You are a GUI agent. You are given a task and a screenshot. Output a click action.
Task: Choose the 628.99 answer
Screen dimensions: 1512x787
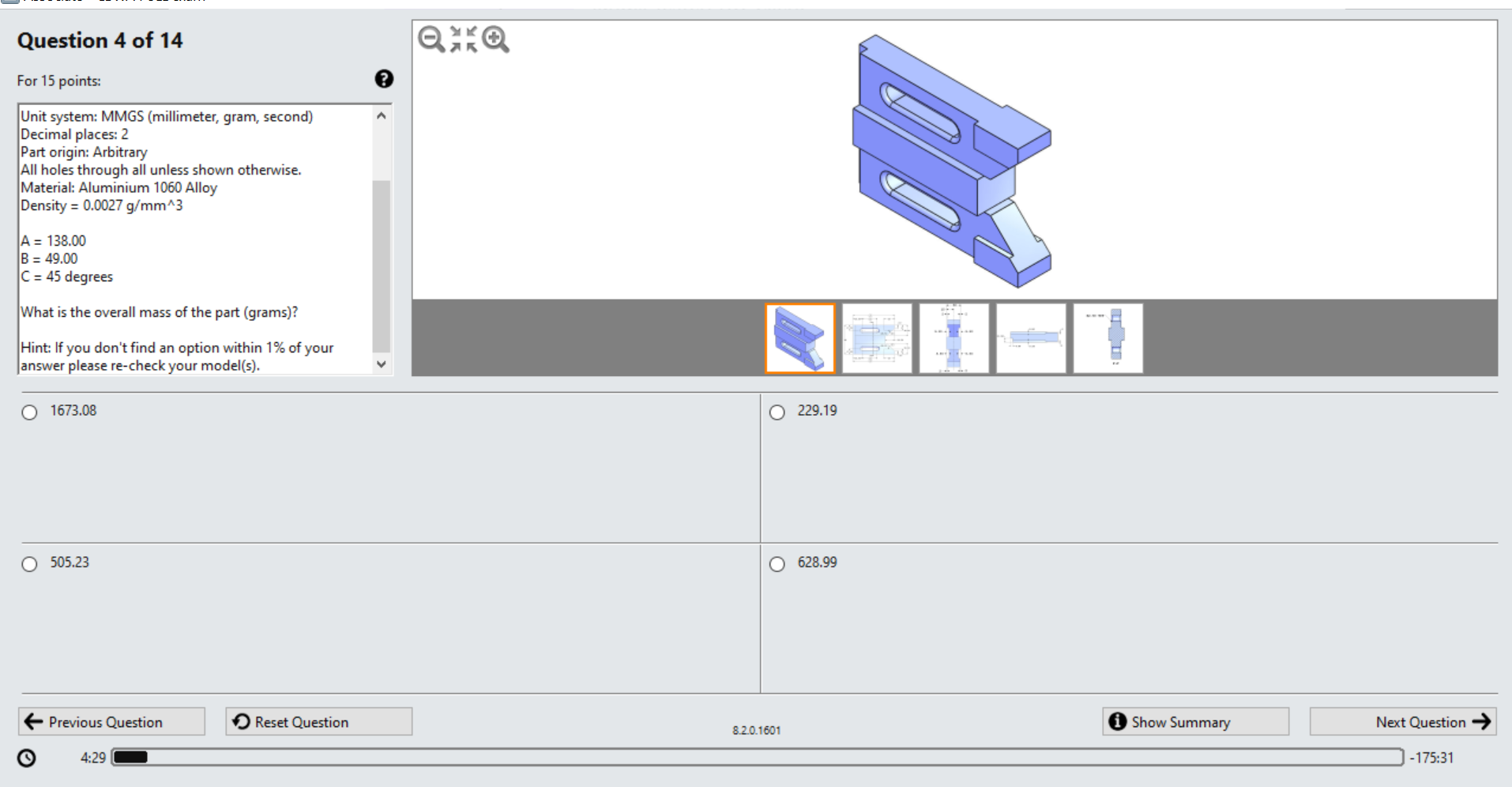click(x=777, y=564)
